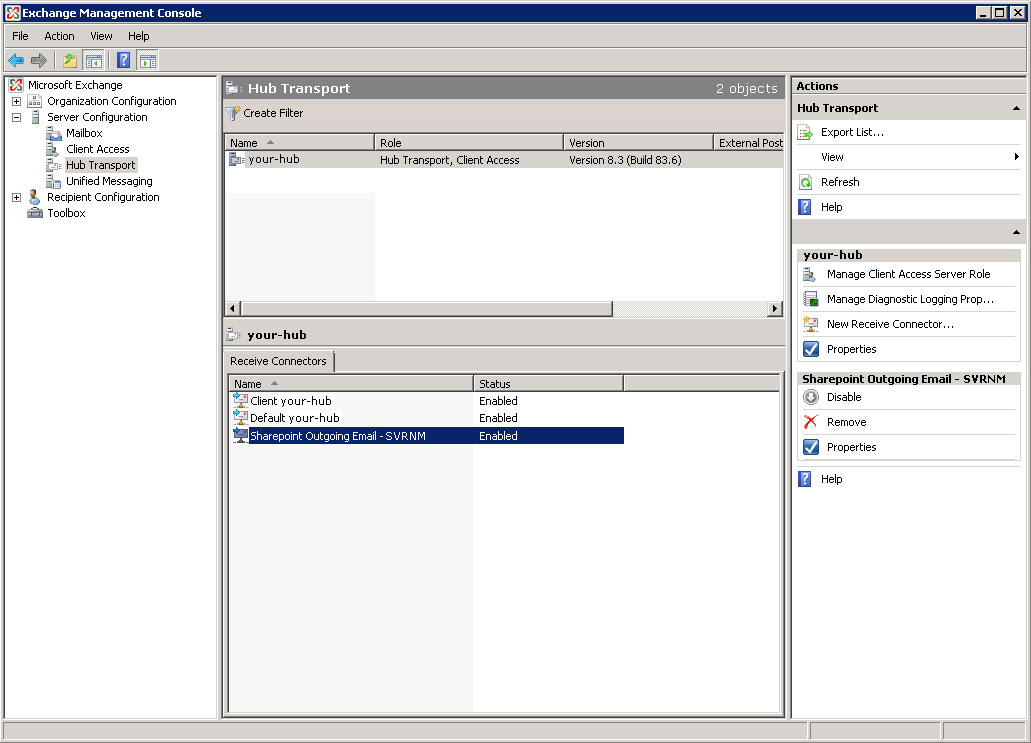Expand the Recipient Configuration node
Viewport: 1031px width, 743px height.
tap(16, 197)
